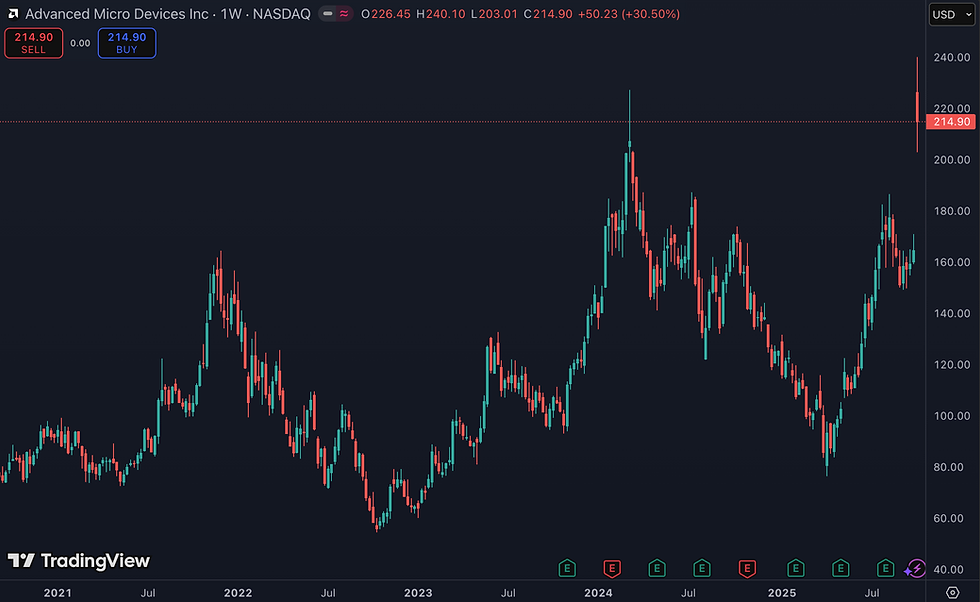The width and height of the screenshot is (980, 602).
Task: Click the 214.90 BUY button
Action: tap(127, 43)
